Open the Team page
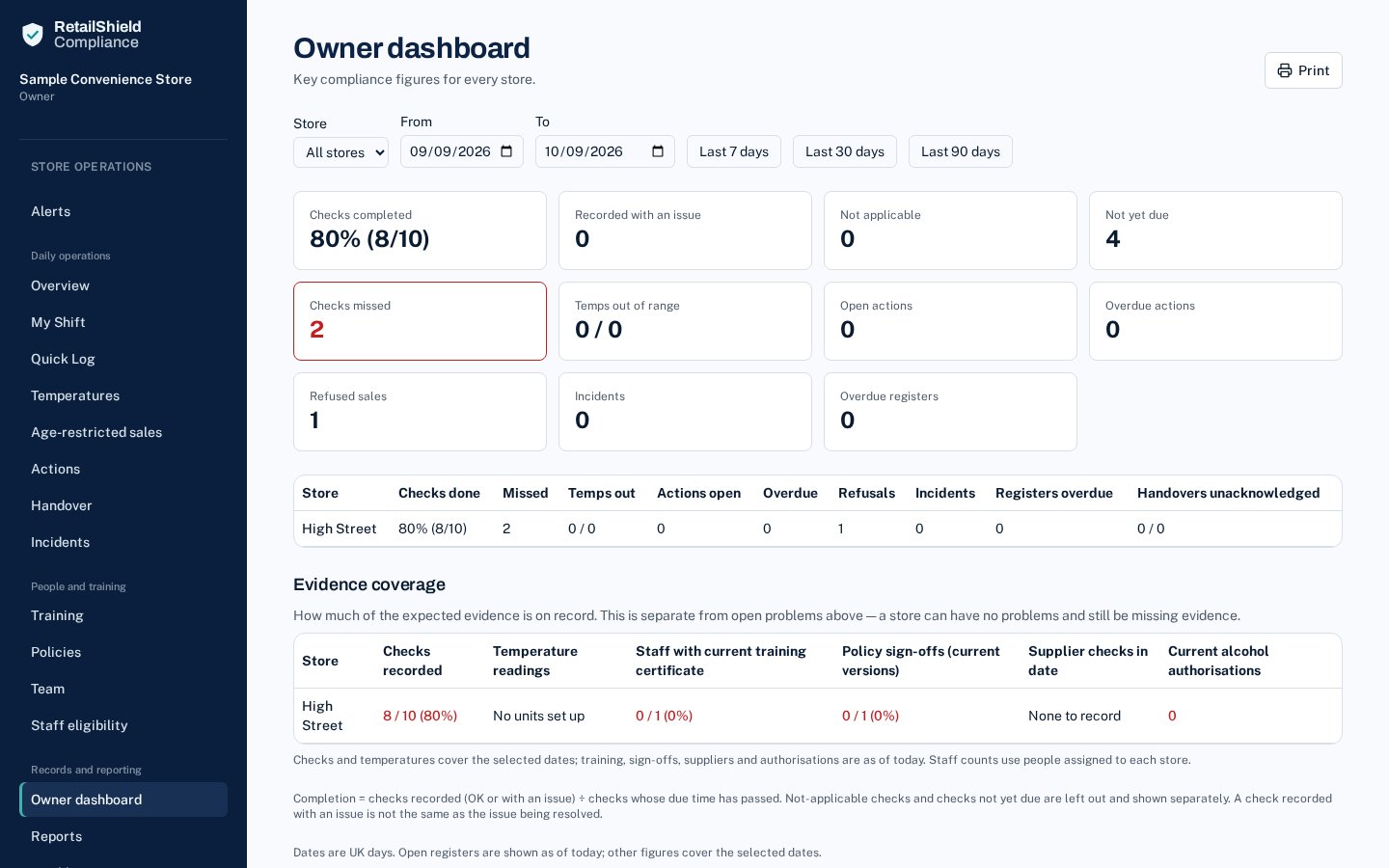The width and height of the screenshot is (1389, 868). [123, 689]
